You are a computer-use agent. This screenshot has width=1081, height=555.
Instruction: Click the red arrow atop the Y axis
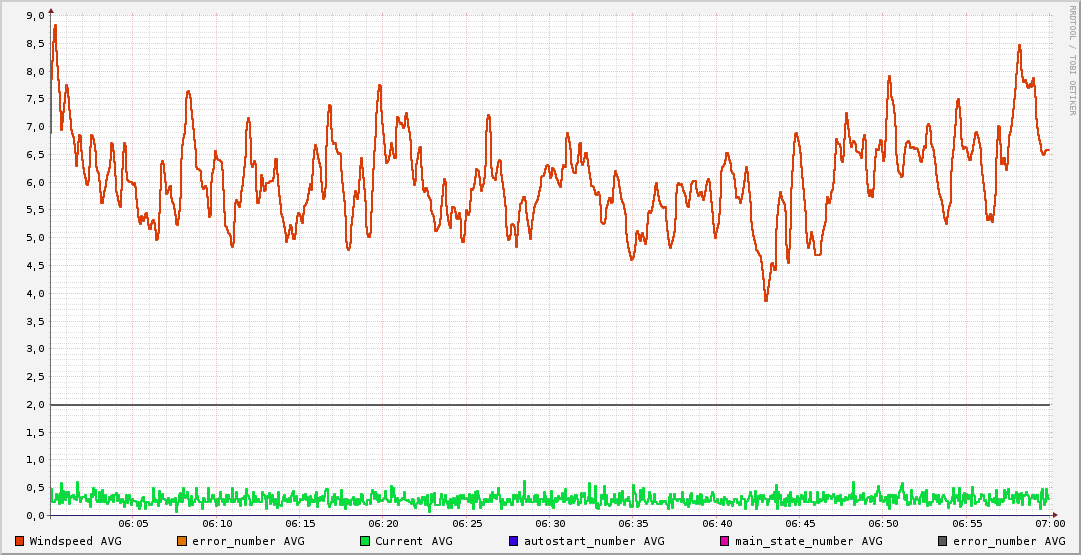(51, 10)
